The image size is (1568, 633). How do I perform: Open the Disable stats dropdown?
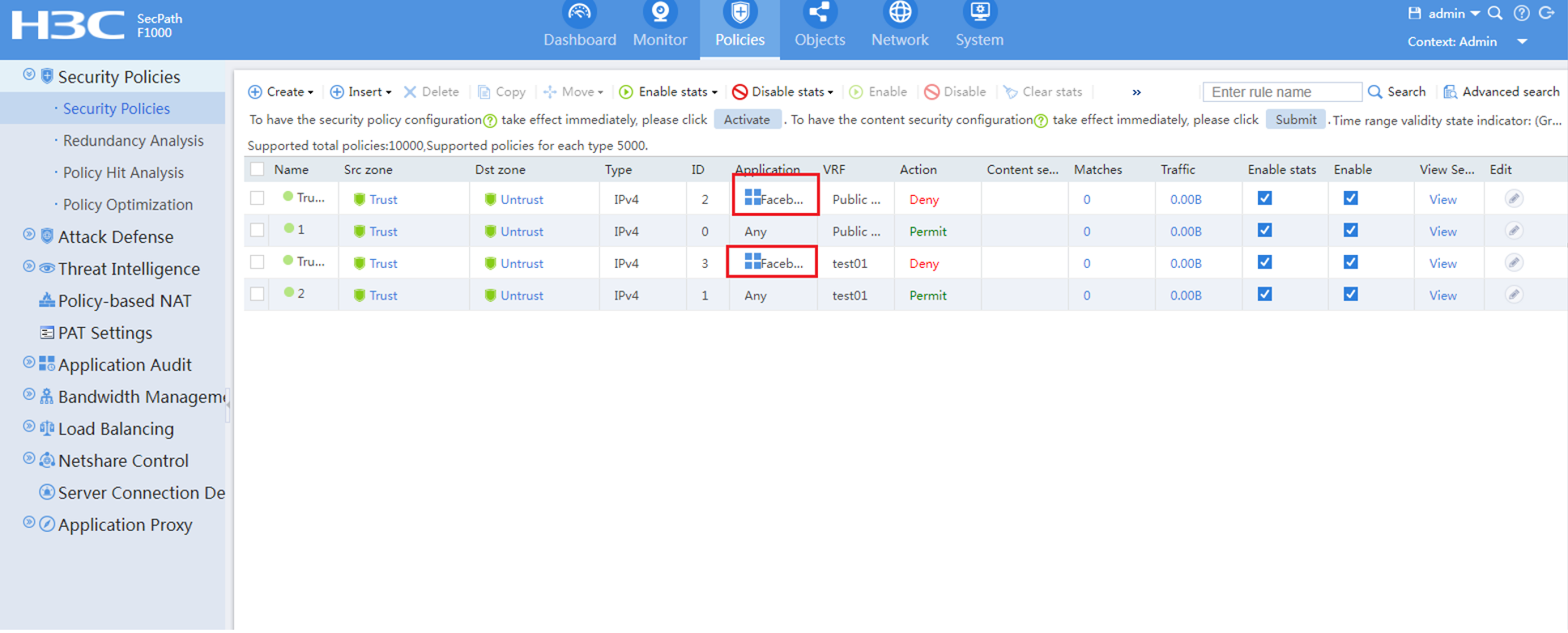tap(783, 91)
